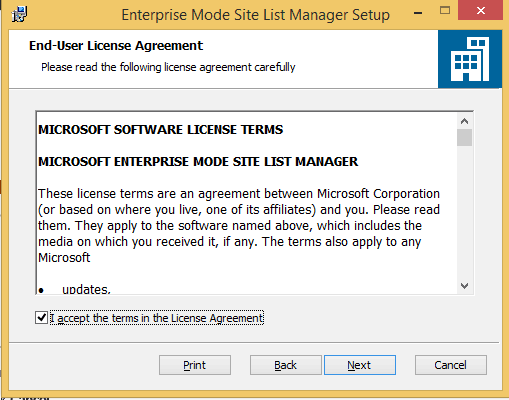Close the Setup window with the red X
The width and height of the screenshot is (509, 400).
click(x=480, y=10)
